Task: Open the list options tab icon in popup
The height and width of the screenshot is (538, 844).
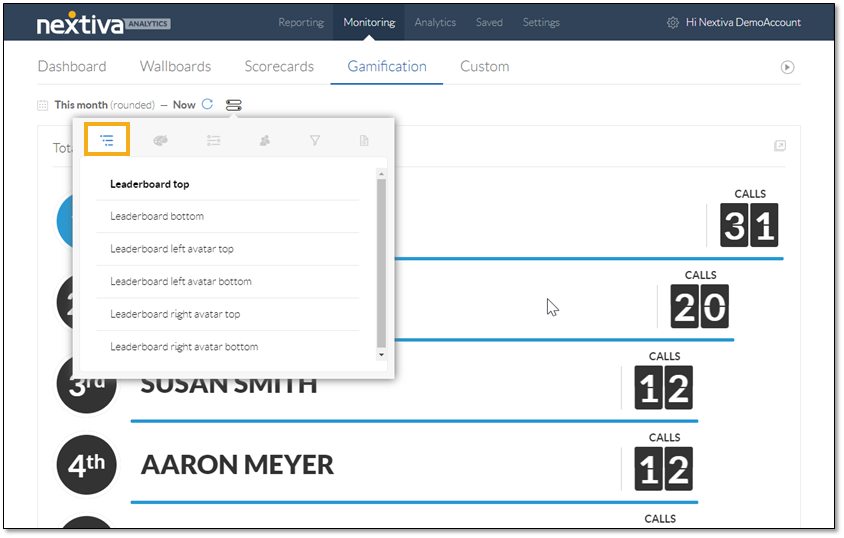Action: point(213,140)
